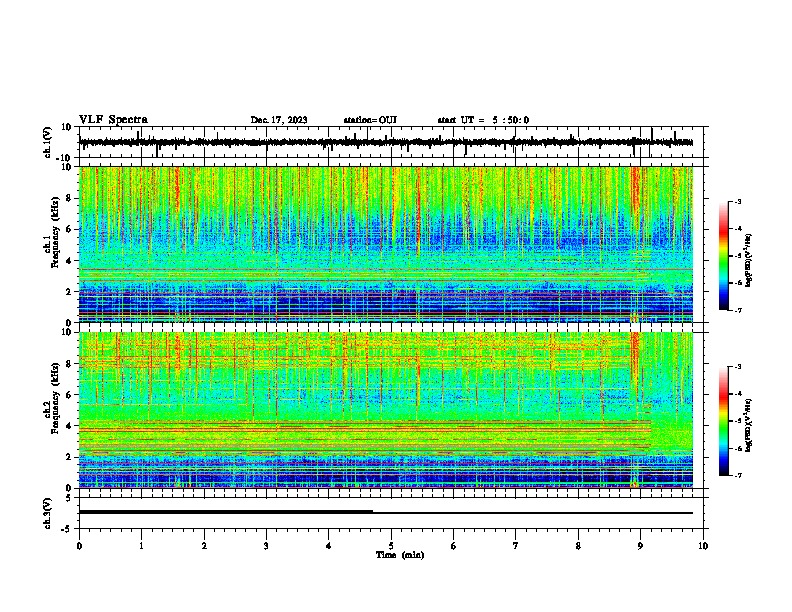This screenshot has height=612, width=792.
Task: Click the "-4" value on ch.1 colorbar
Action: 738,229
